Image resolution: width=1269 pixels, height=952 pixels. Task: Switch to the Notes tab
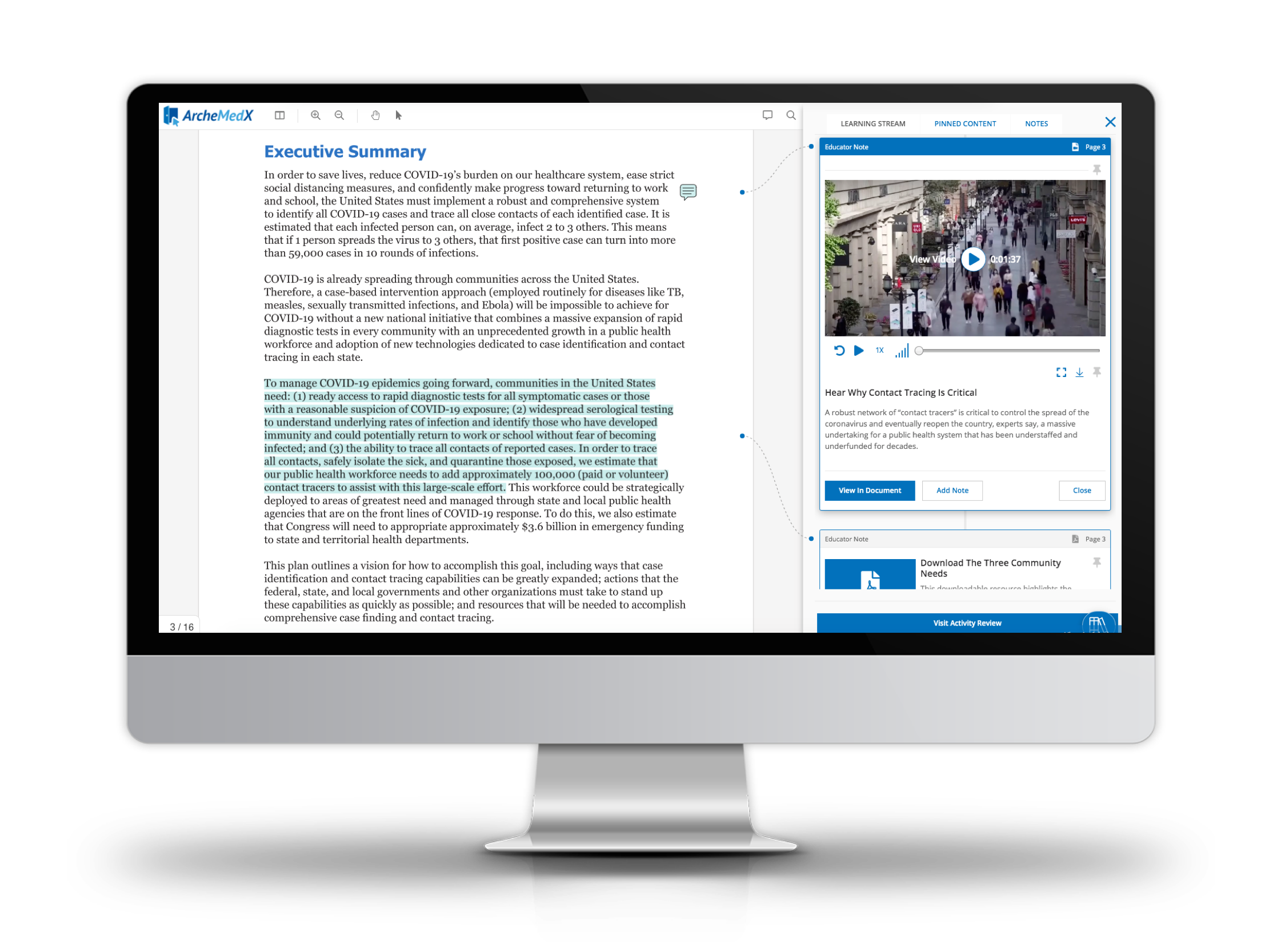click(1036, 124)
